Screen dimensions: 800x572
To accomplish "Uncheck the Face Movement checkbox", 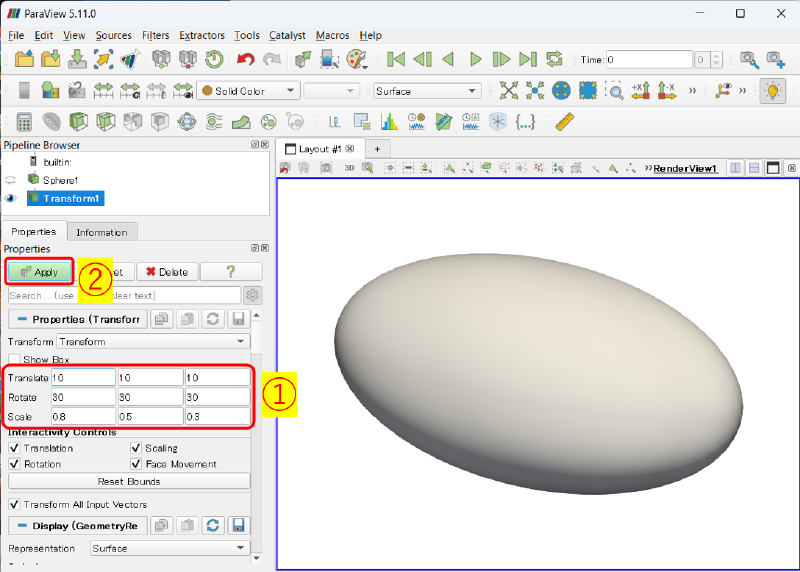I will (x=137, y=464).
